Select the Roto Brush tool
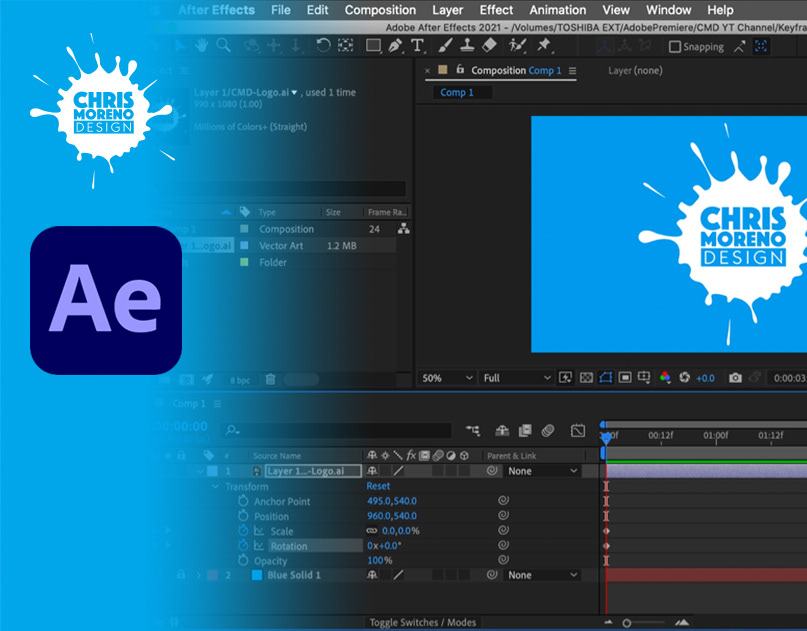This screenshot has height=631, width=807. pyautogui.click(x=517, y=46)
